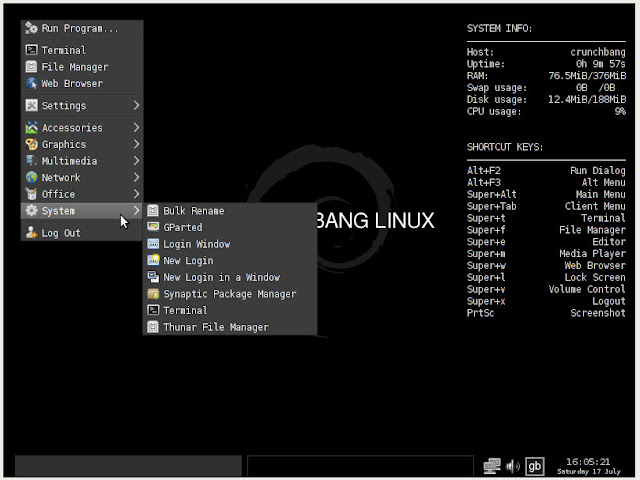Viewport: 640px width, 480px height.
Task: Open Thunar File Manager entry
Action: pyautogui.click(x=230, y=327)
